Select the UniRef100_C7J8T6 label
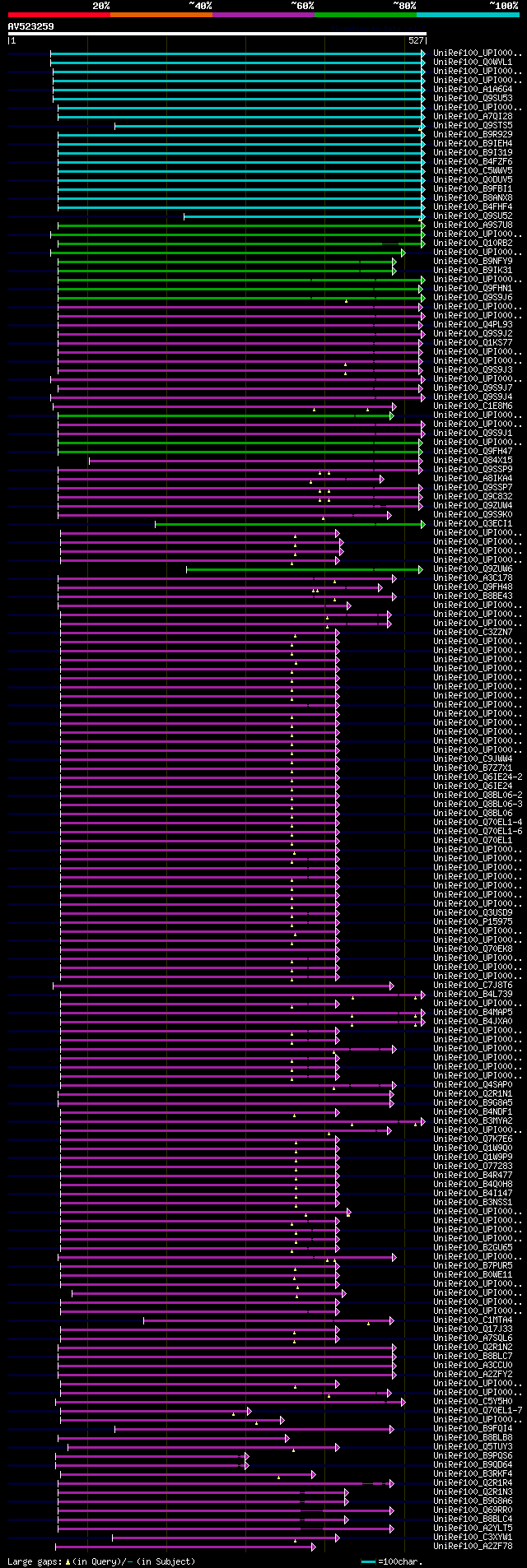The image size is (527, 1568). point(473,985)
